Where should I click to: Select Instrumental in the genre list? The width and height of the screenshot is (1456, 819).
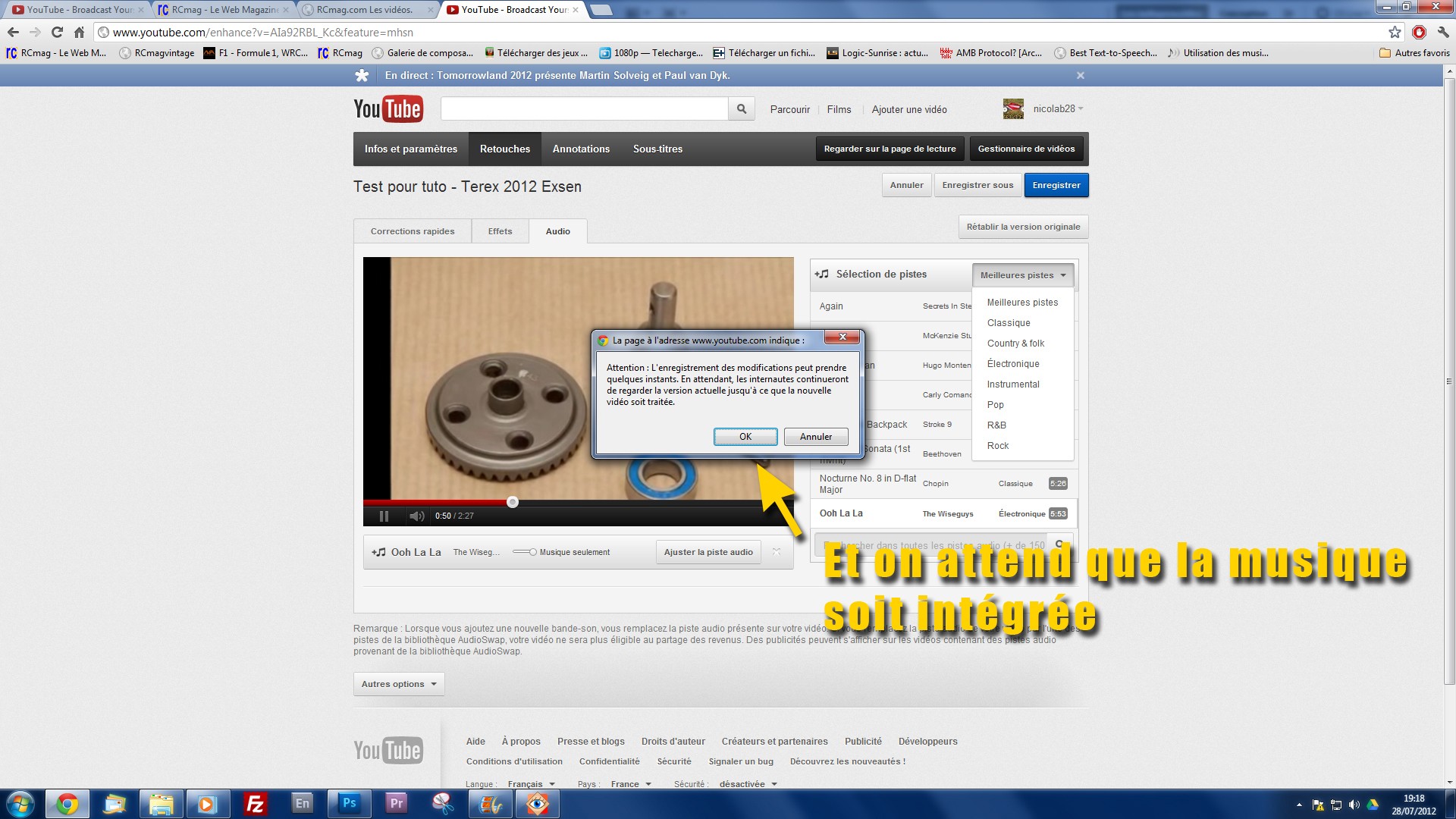click(1013, 384)
